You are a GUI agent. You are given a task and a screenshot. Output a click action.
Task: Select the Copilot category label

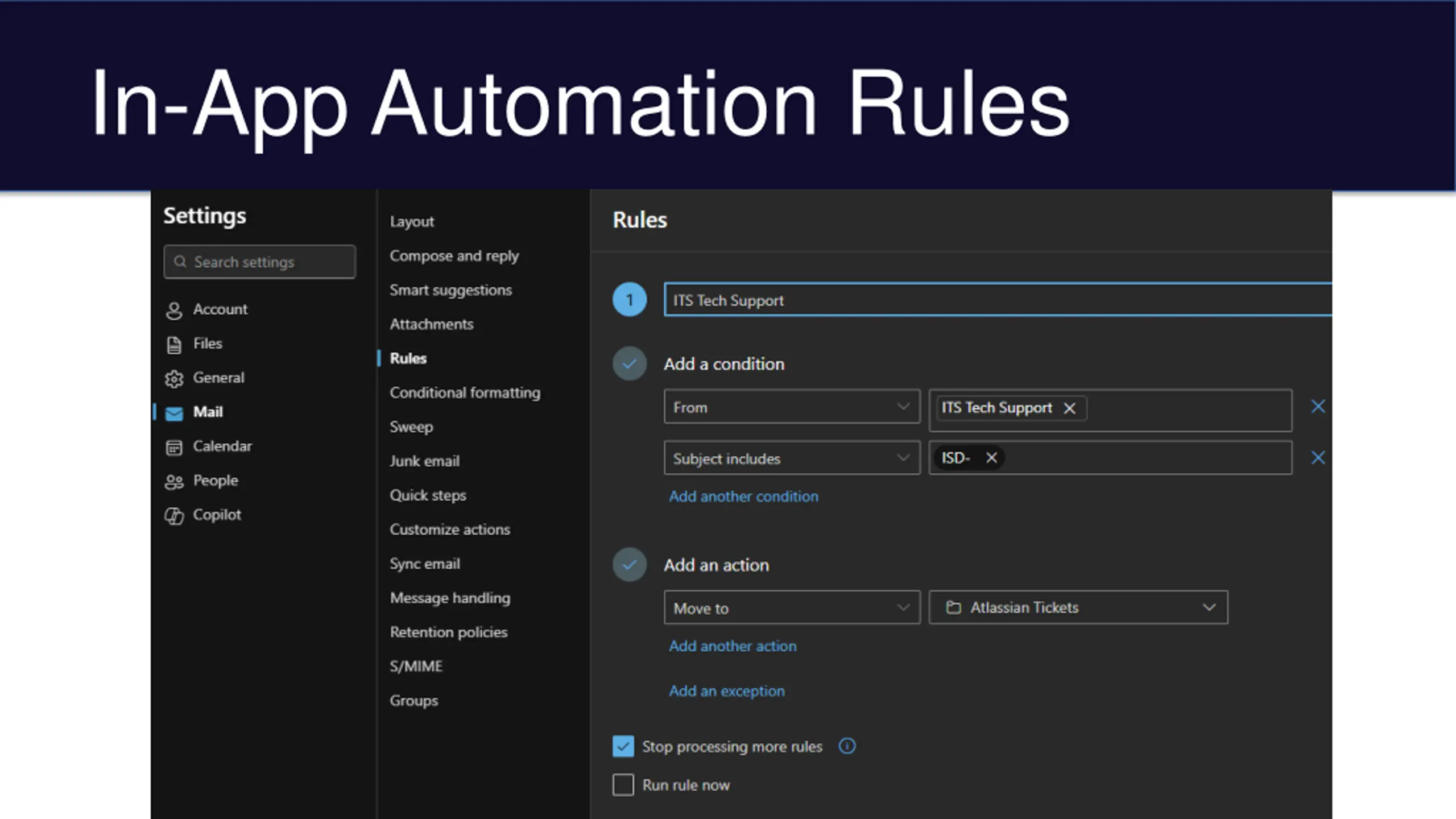tap(217, 515)
